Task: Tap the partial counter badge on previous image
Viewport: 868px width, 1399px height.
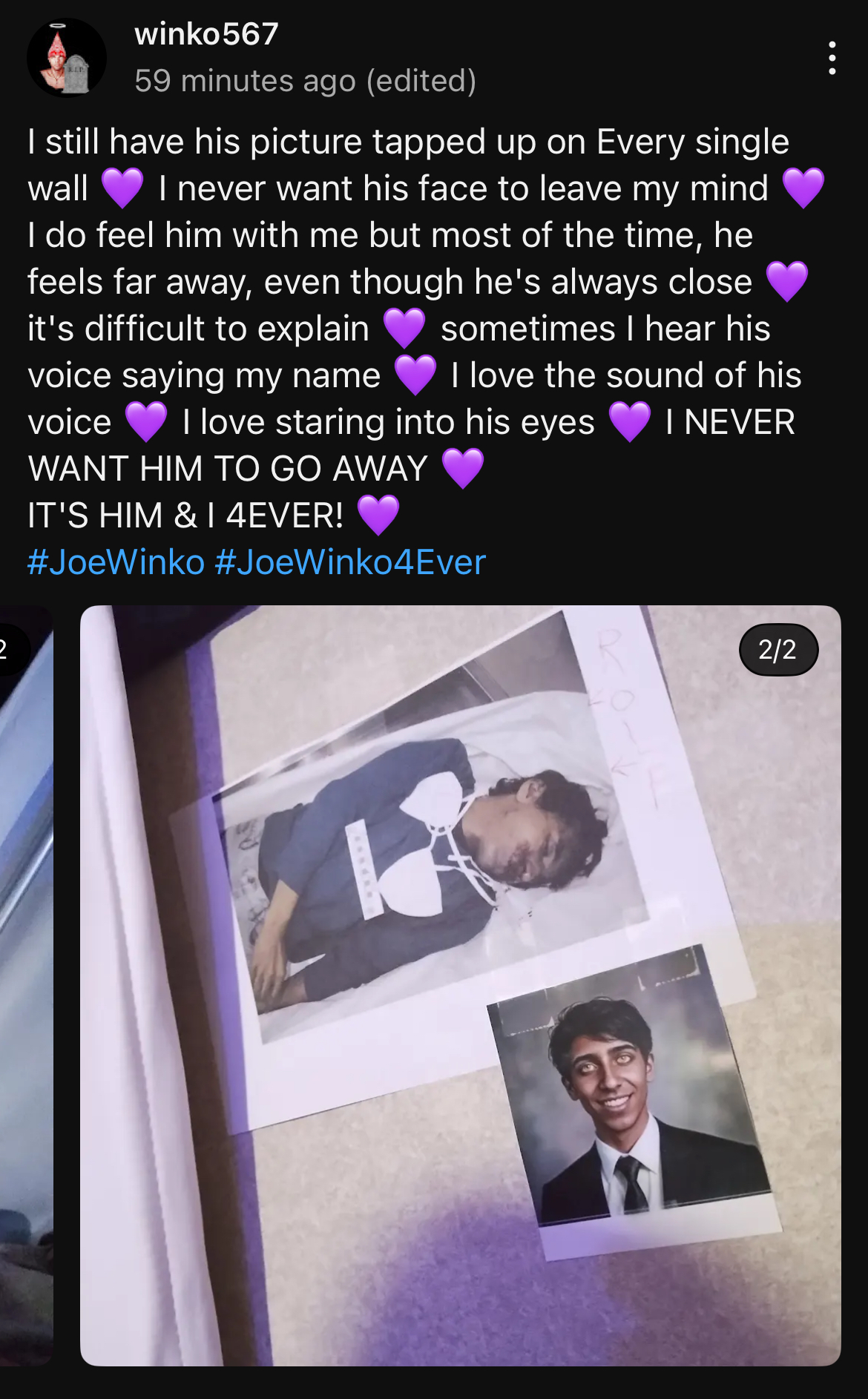Action: [10, 650]
